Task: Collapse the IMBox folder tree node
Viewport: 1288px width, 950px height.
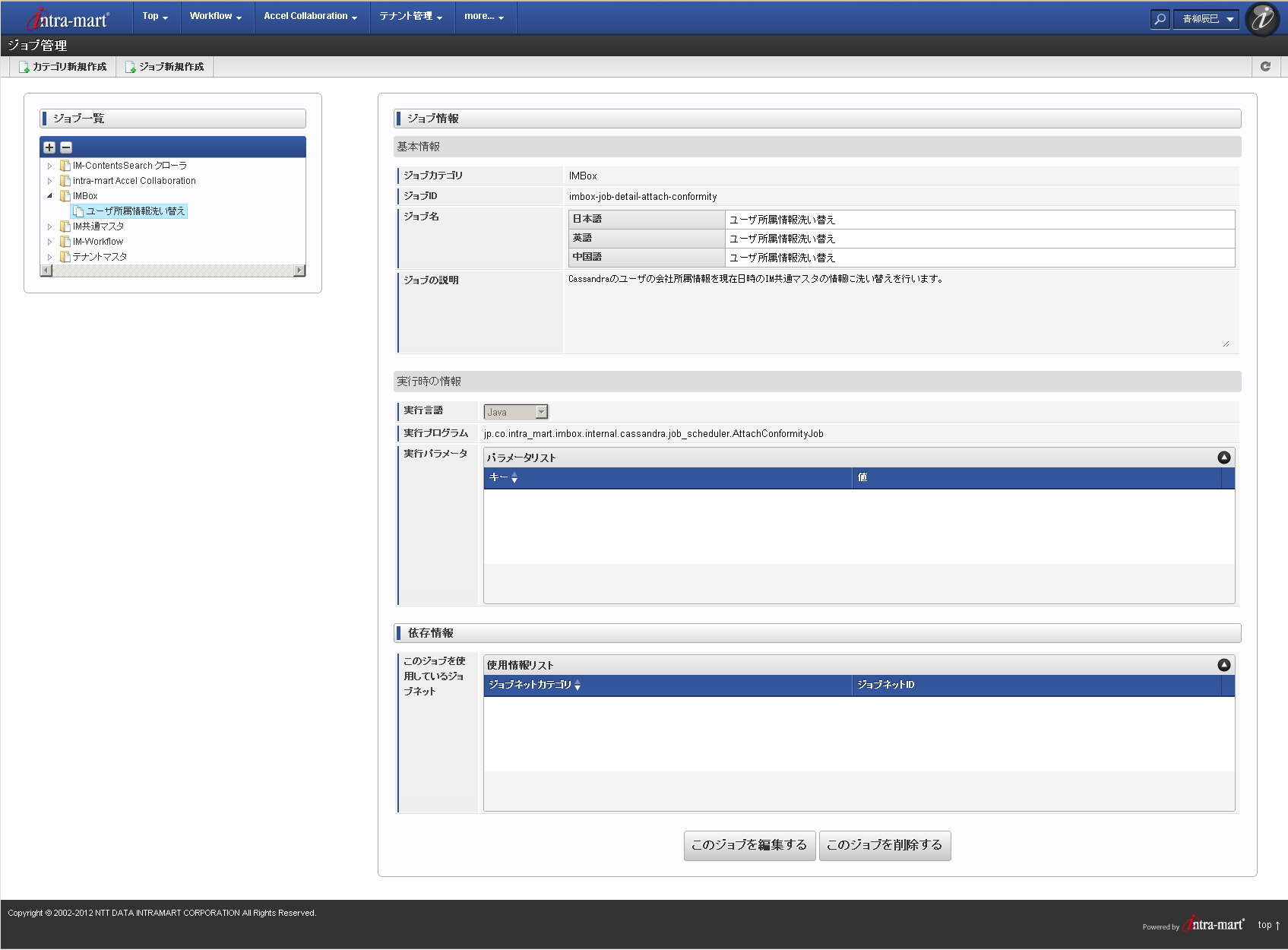Action: [50, 196]
